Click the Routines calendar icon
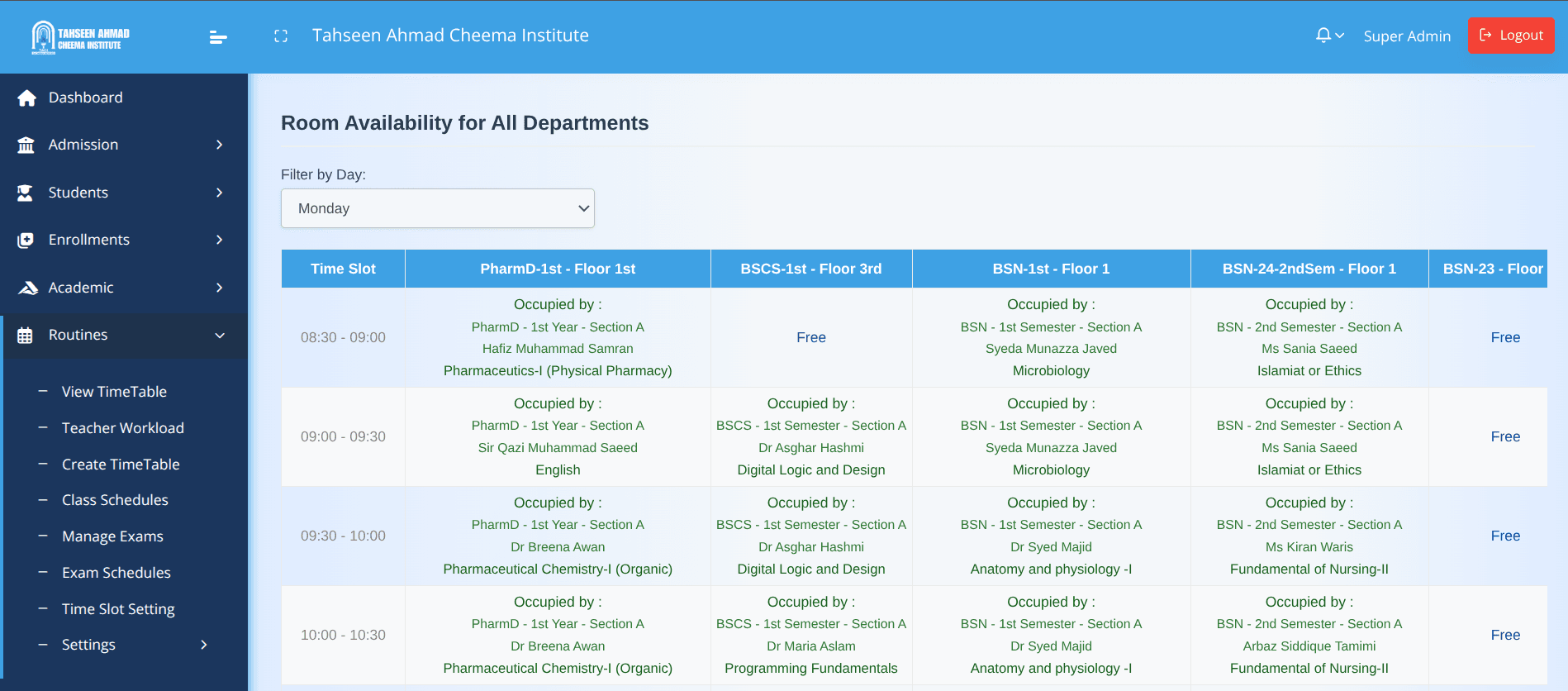The image size is (1568, 691). pyautogui.click(x=26, y=336)
